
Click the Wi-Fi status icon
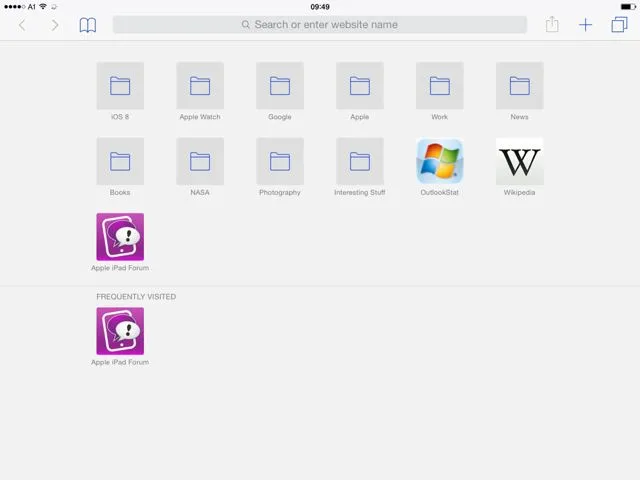coord(43,7)
